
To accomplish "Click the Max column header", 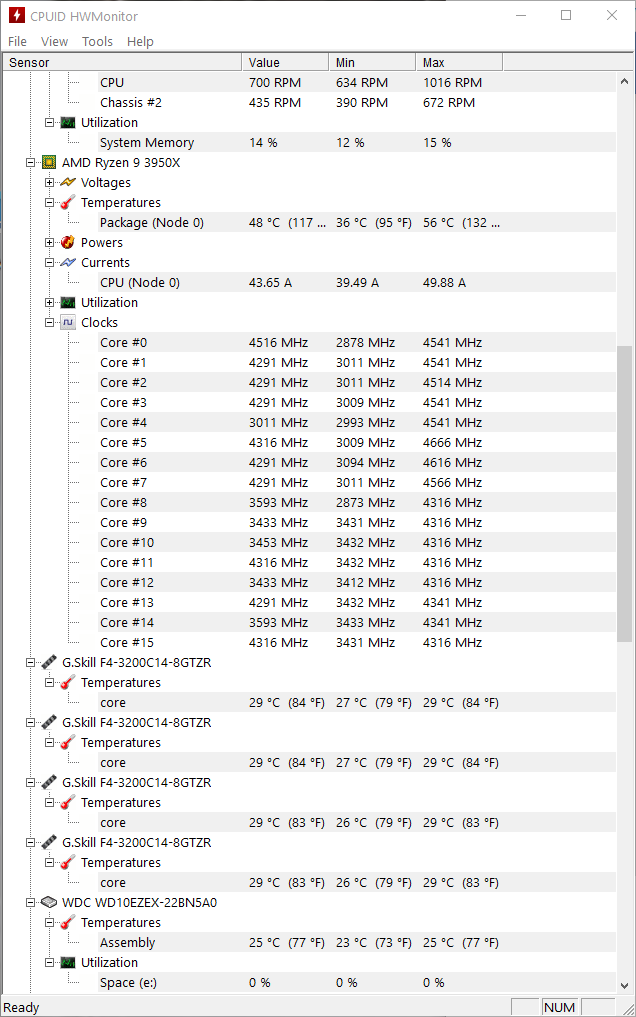I will coord(459,62).
